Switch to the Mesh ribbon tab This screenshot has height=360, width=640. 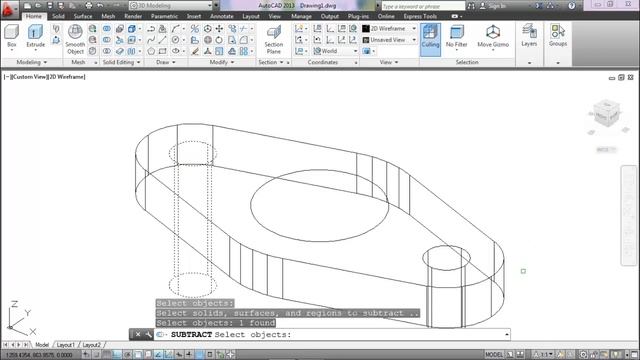pos(108,16)
